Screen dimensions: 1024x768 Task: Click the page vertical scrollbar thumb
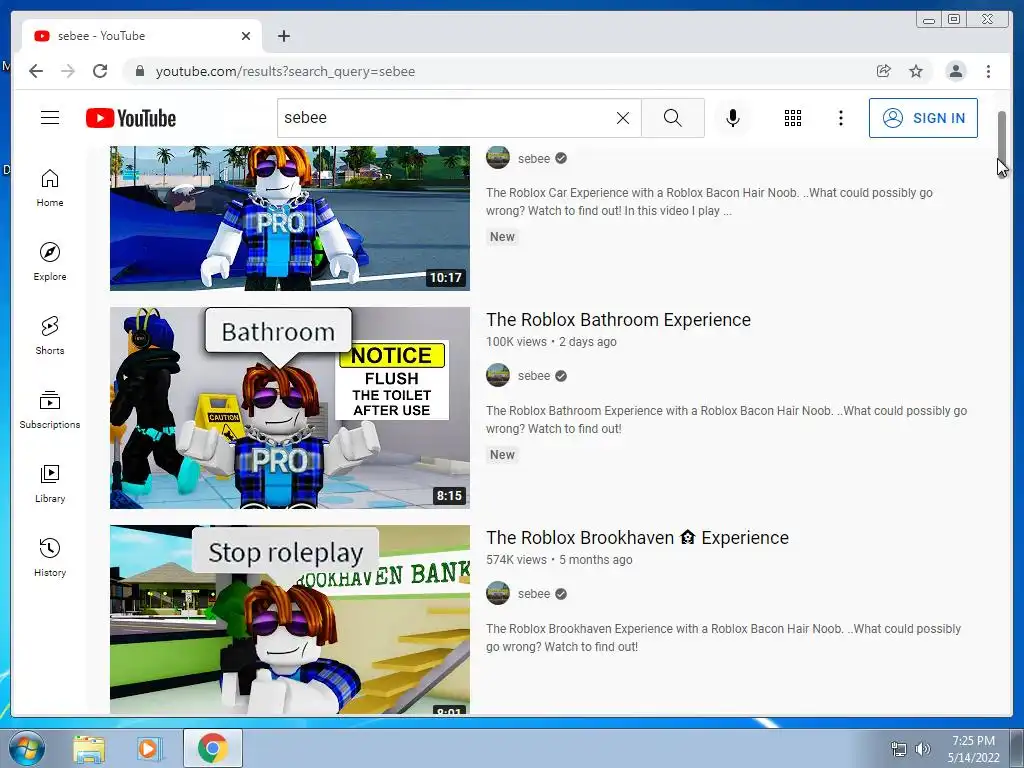(x=1002, y=142)
